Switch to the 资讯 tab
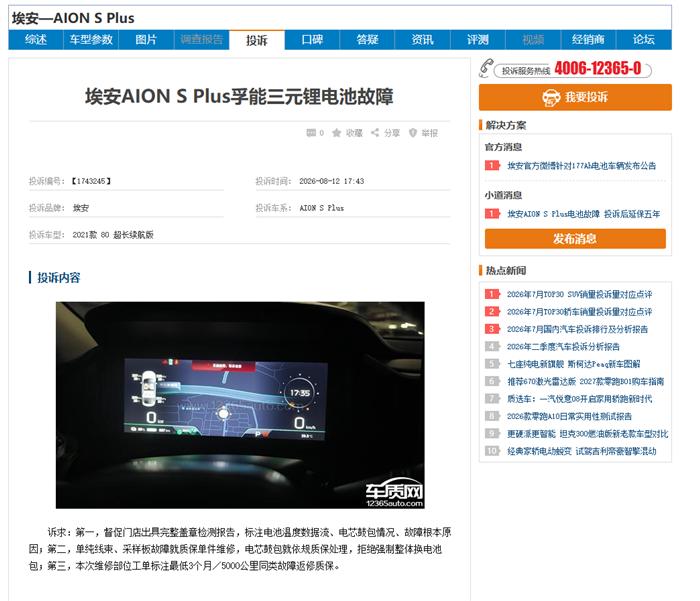The image size is (700, 601). 422,40
